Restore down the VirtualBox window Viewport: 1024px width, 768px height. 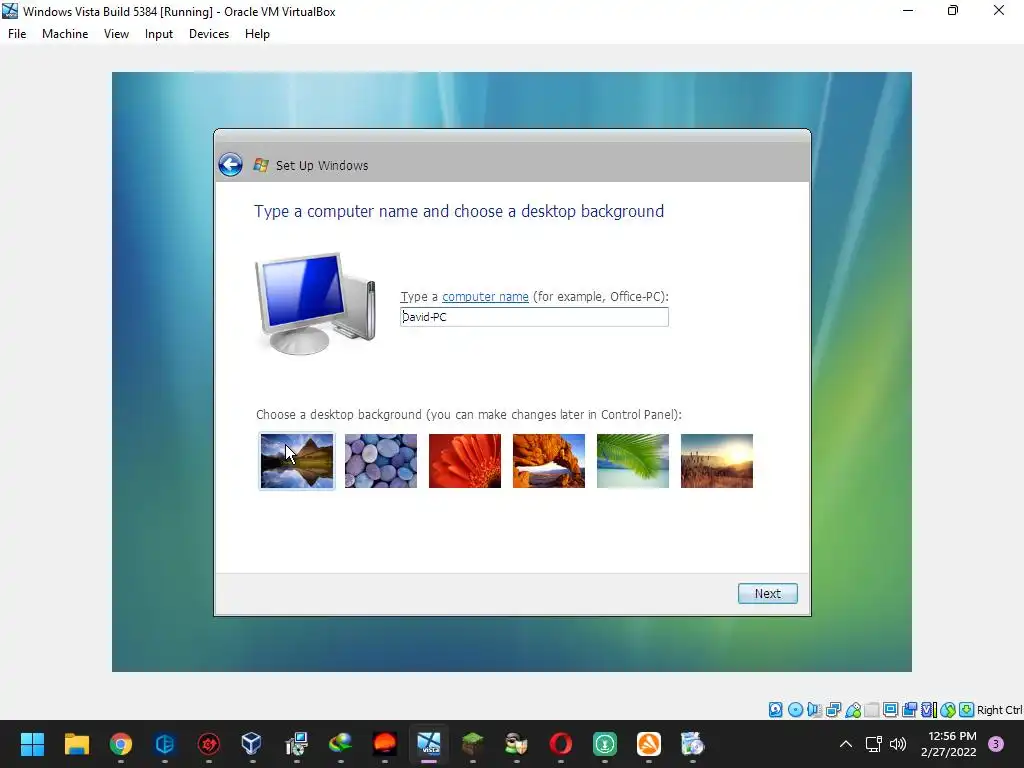click(x=953, y=10)
